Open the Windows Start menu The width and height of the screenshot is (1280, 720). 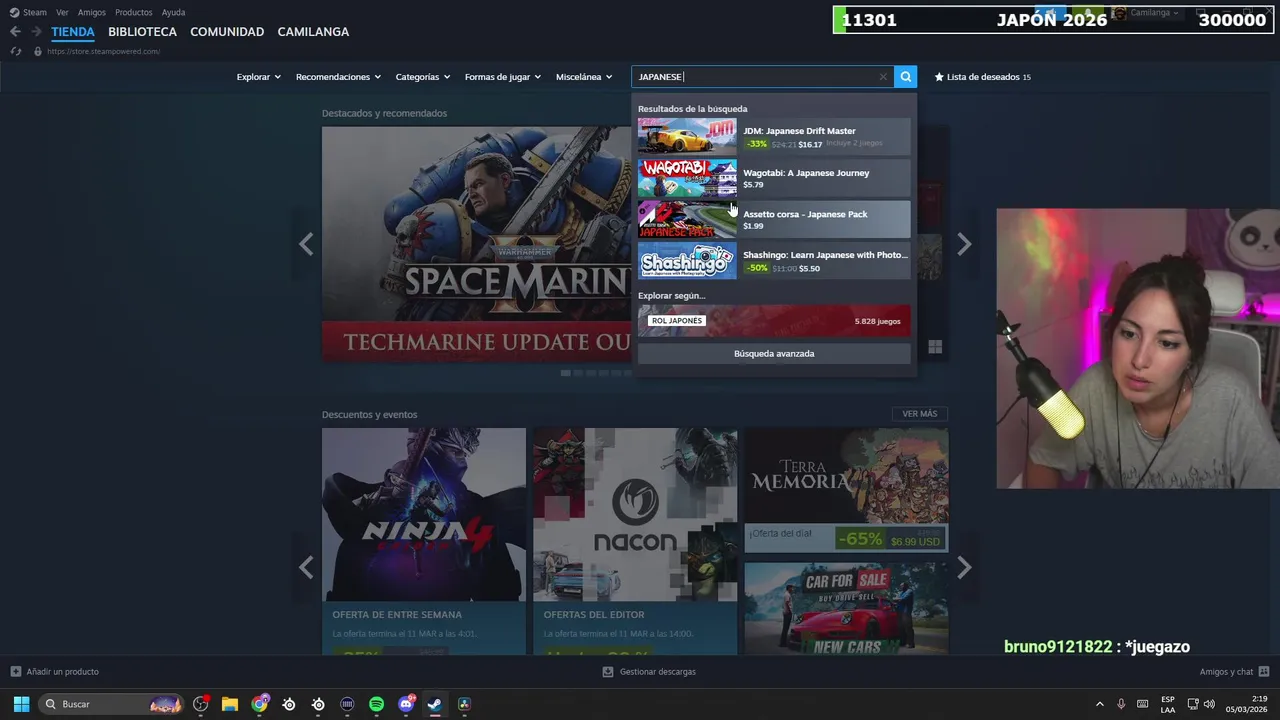(21, 704)
